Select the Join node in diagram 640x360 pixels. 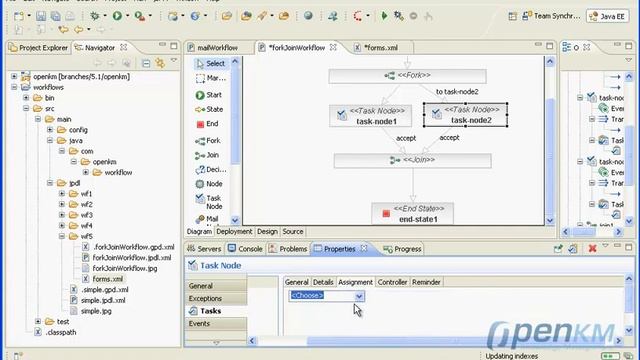(412, 160)
